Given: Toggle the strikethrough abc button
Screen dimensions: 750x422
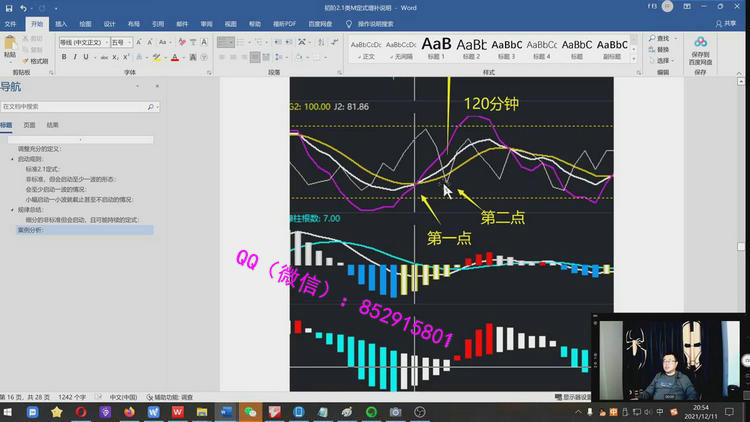Looking at the screenshot, I should (x=105, y=58).
